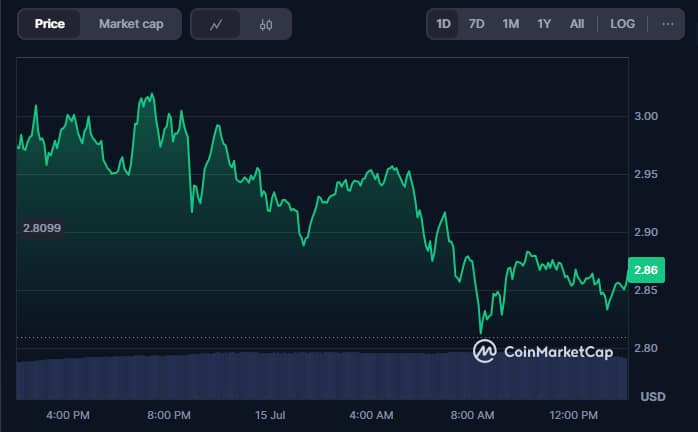Click the volume bars area below chart
This screenshot has width=698, height=432.
[322, 376]
